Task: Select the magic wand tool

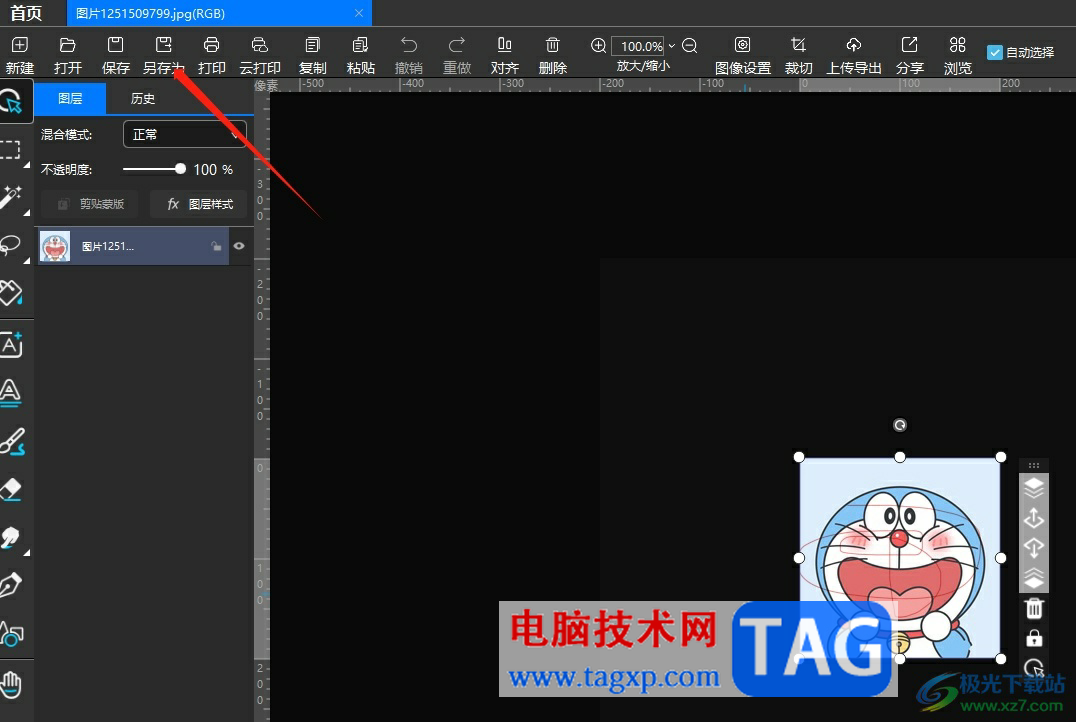Action: 11,198
